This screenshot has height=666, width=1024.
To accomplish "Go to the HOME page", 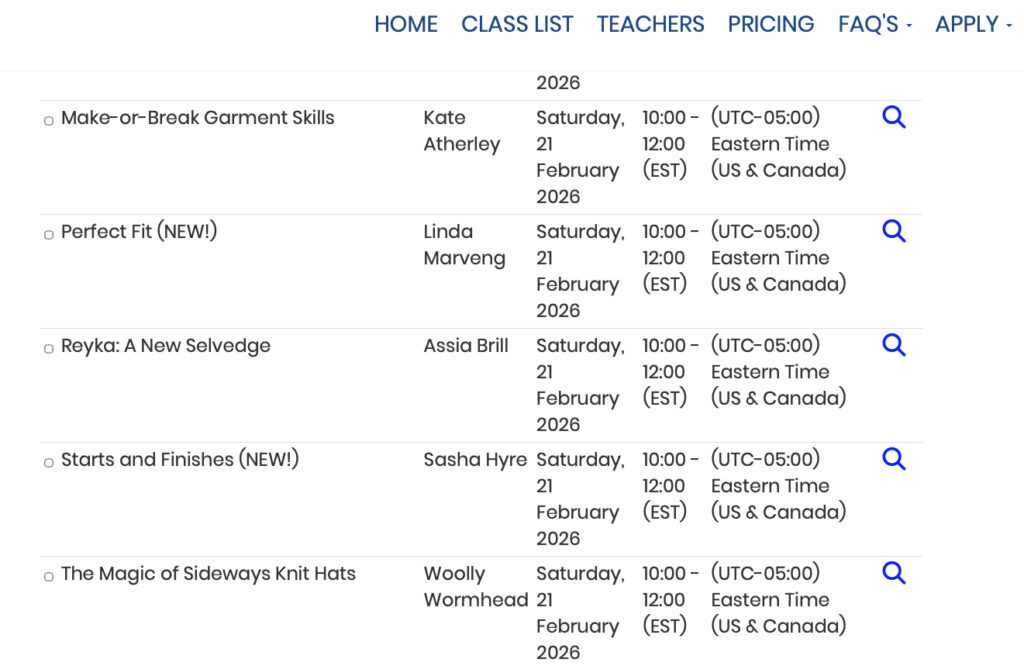I will (x=406, y=24).
